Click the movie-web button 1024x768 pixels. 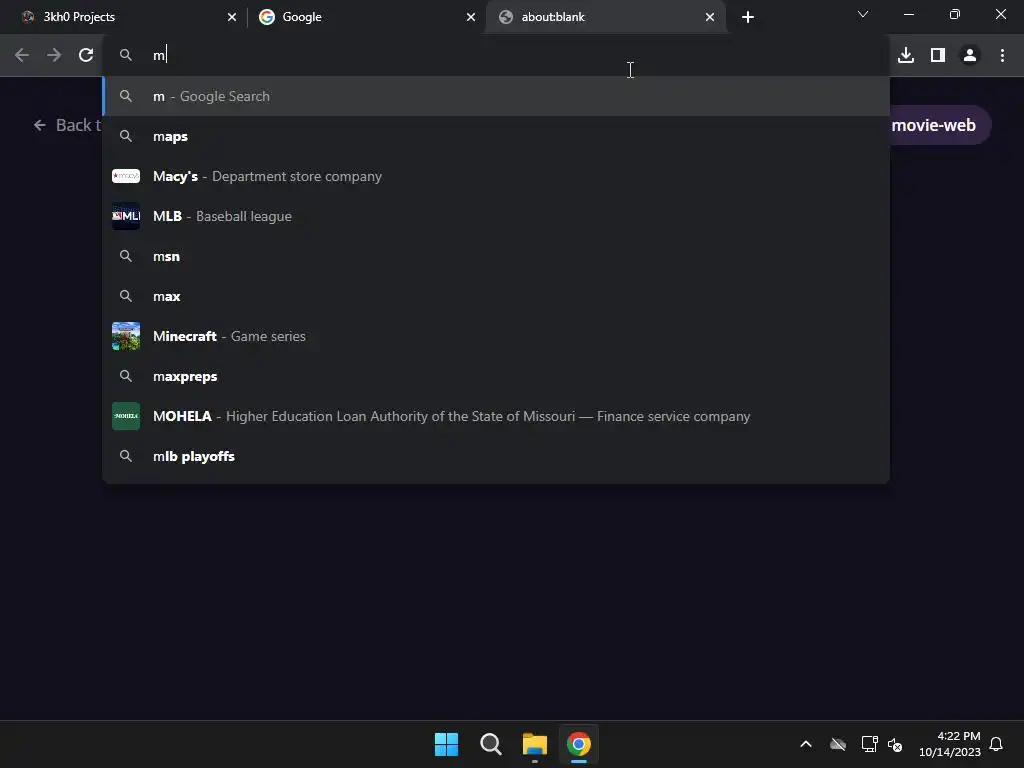click(939, 125)
